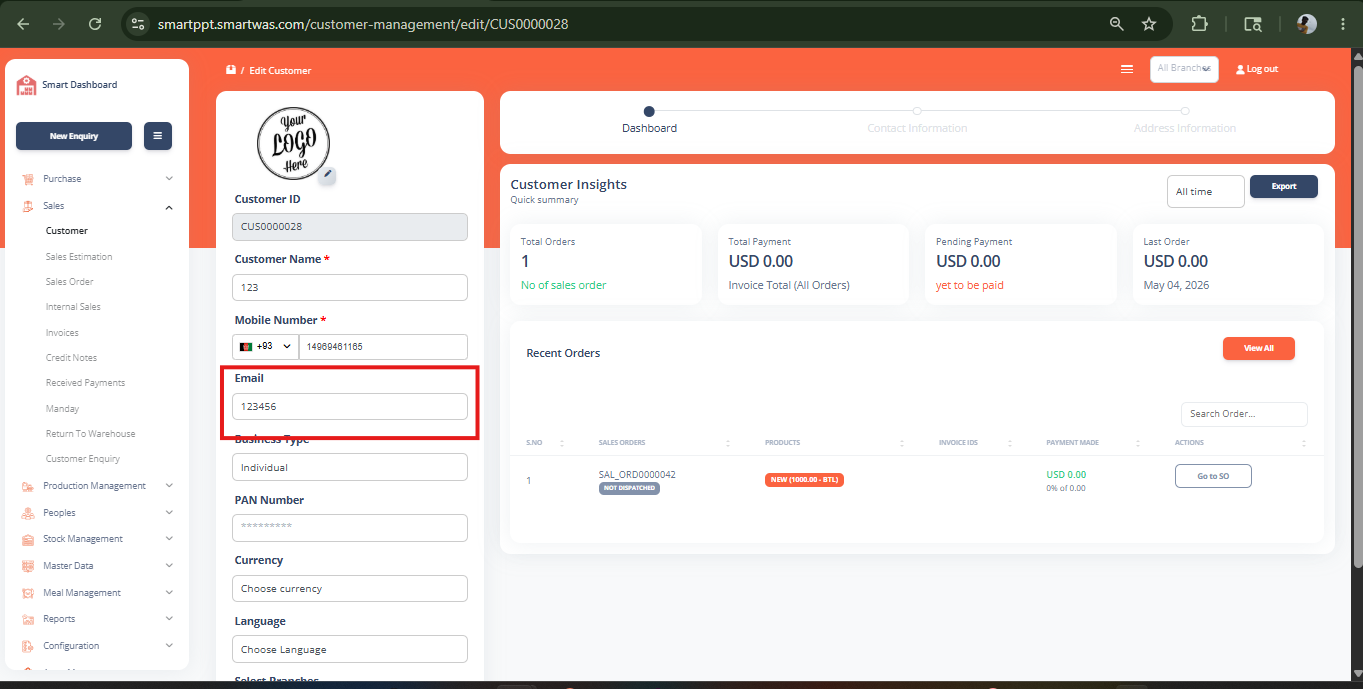This screenshot has height=689, width=1363.
Task: Click the site information icon in address bar
Action: [138, 24]
